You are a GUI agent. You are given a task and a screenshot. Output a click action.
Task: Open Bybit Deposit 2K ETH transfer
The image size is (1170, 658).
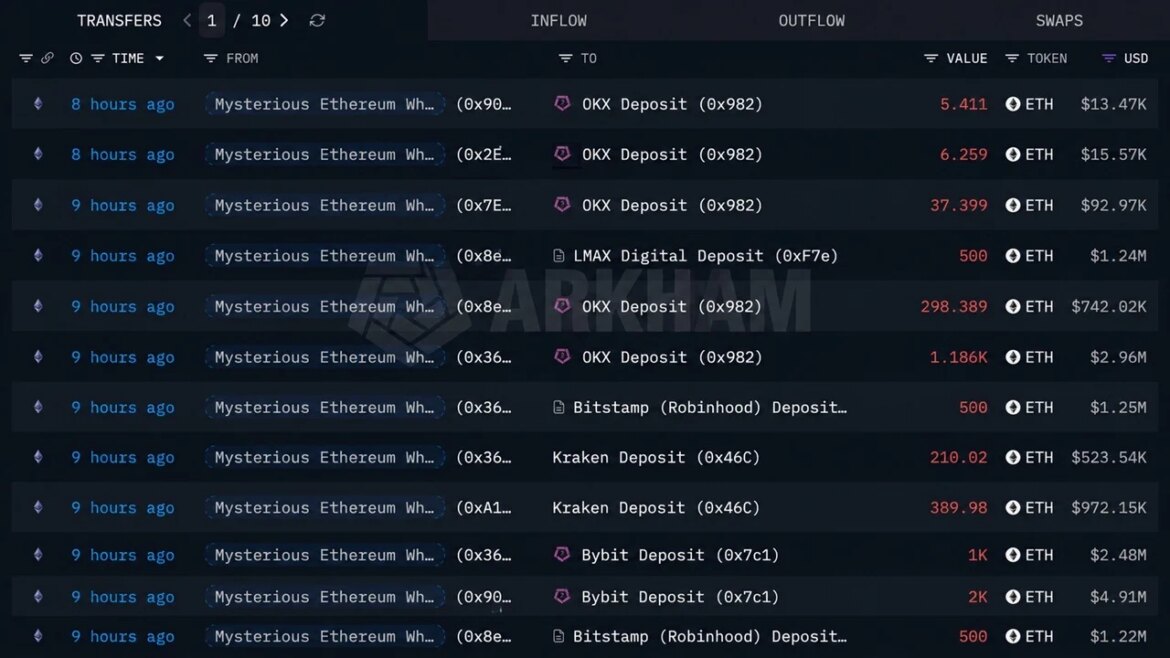coord(680,597)
